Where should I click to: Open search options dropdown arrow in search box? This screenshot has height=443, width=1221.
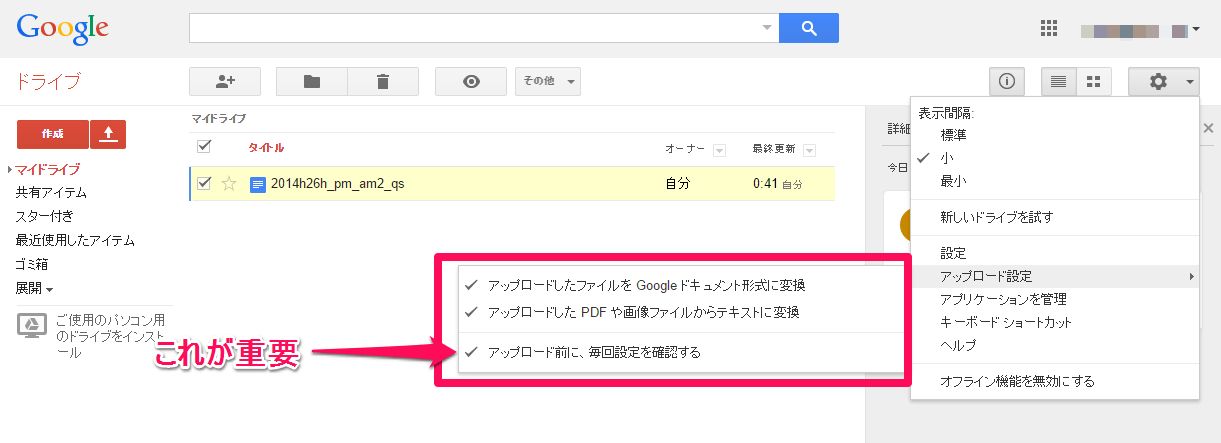(x=767, y=28)
